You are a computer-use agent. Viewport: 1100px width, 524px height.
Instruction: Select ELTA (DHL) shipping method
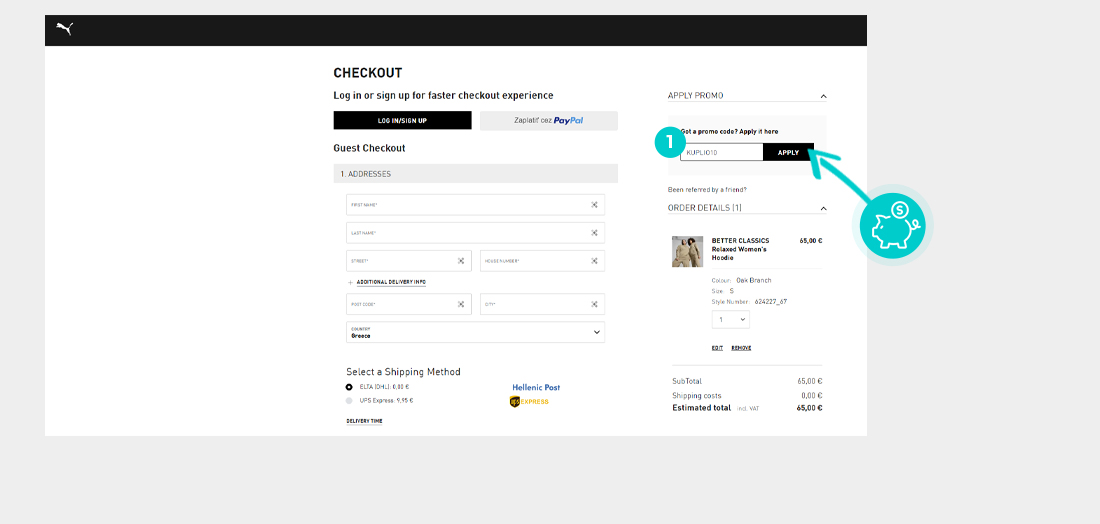pos(349,387)
